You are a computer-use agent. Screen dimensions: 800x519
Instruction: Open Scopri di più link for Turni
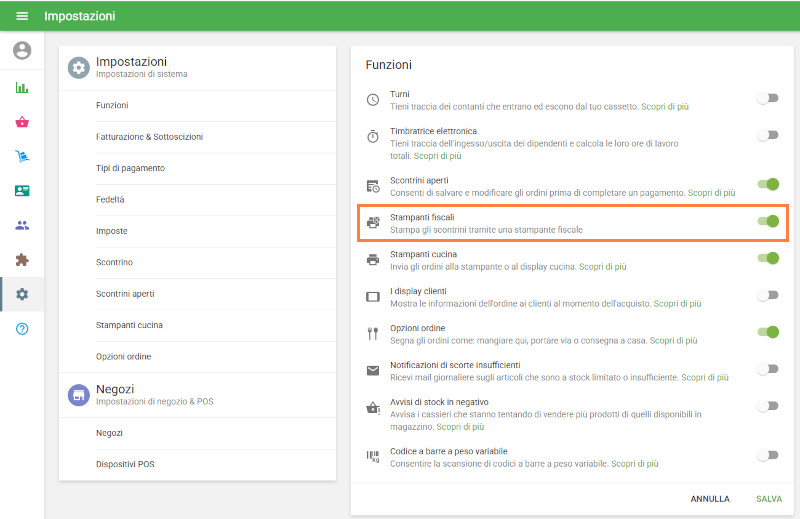coord(665,106)
